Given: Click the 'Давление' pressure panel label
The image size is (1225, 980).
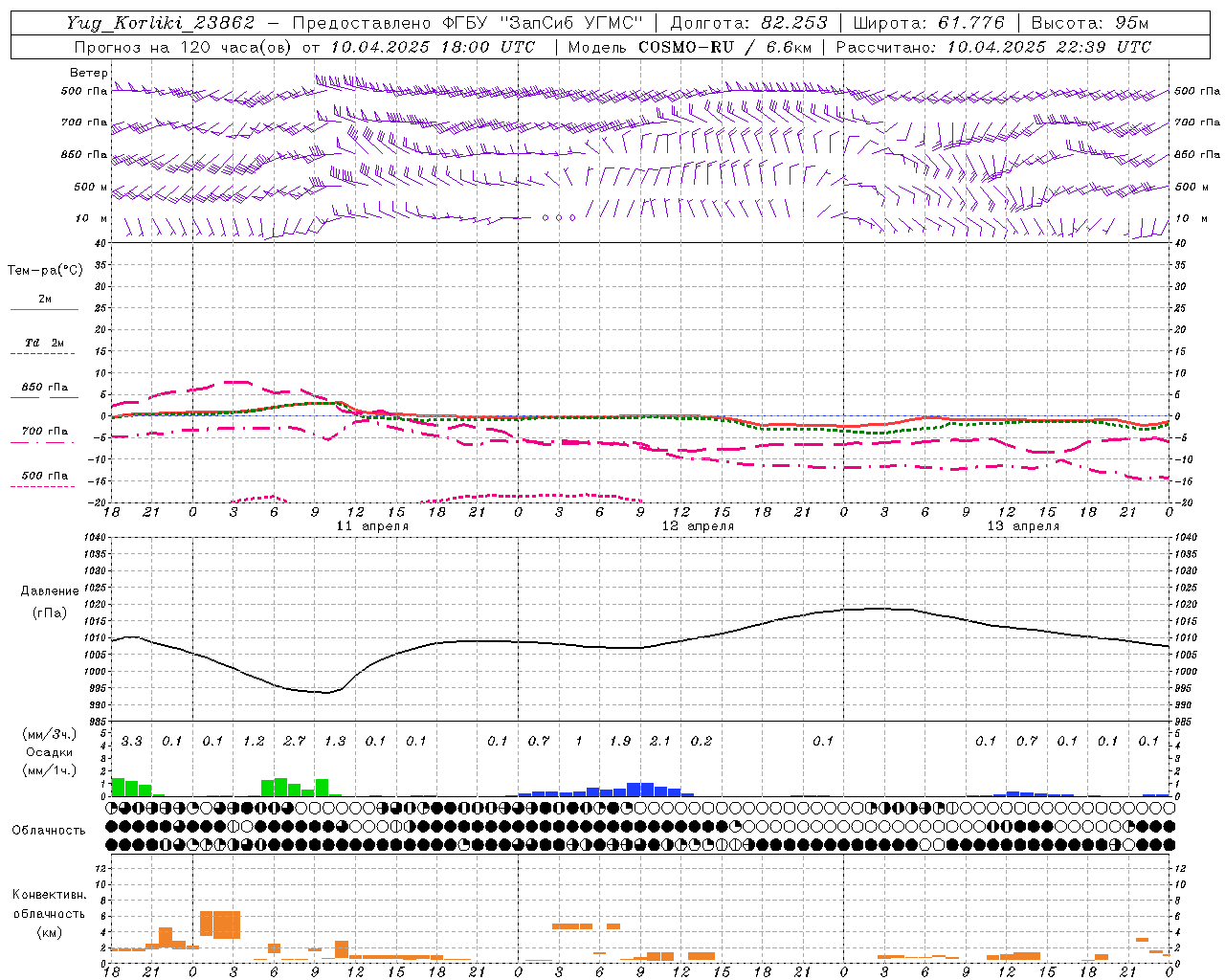Looking at the screenshot, I should (x=50, y=591).
